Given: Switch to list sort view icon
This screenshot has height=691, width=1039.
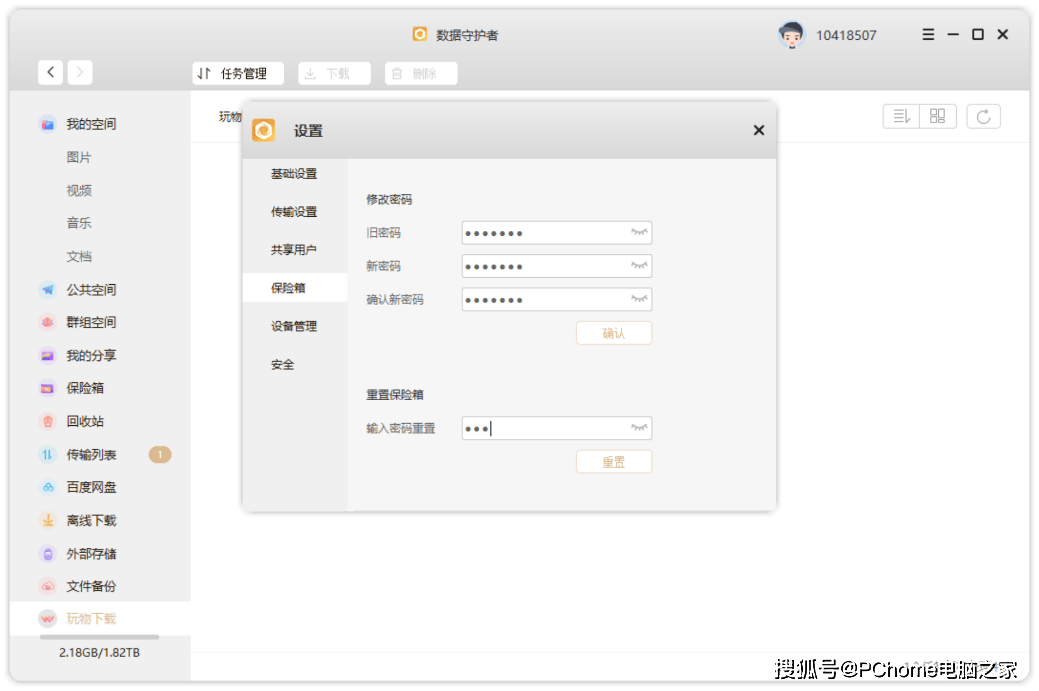Looking at the screenshot, I should [x=901, y=117].
